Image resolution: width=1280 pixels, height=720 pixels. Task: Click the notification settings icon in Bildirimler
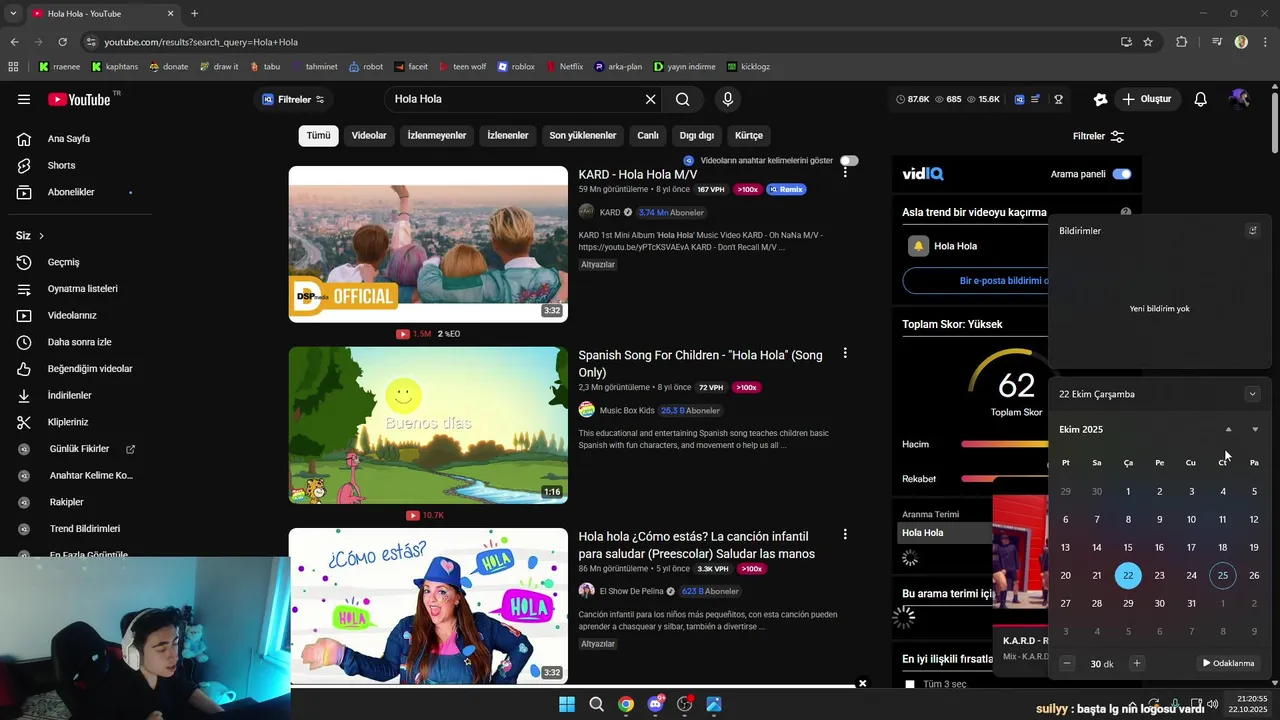1252,230
